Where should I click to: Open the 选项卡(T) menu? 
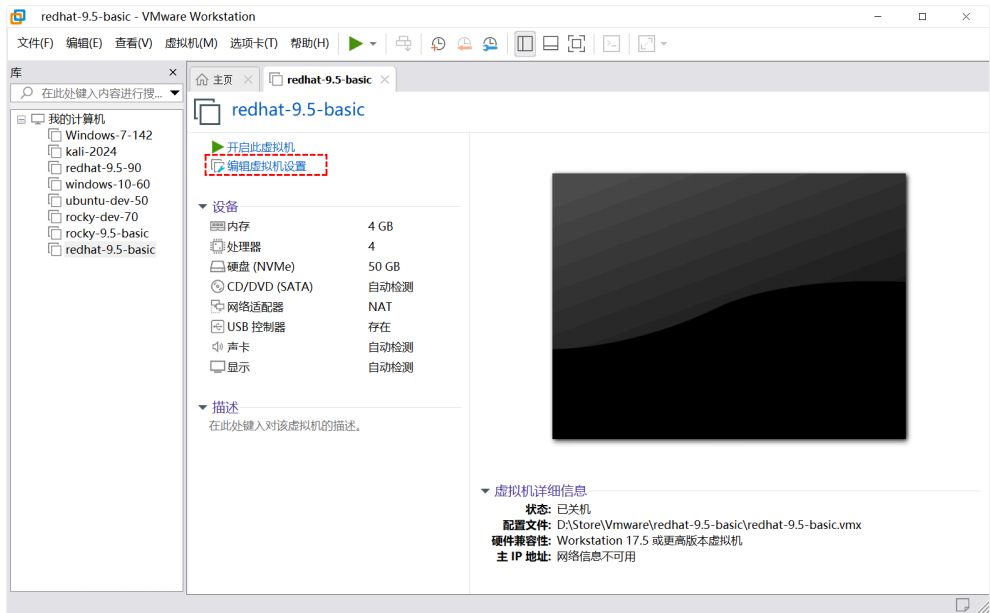pos(254,43)
